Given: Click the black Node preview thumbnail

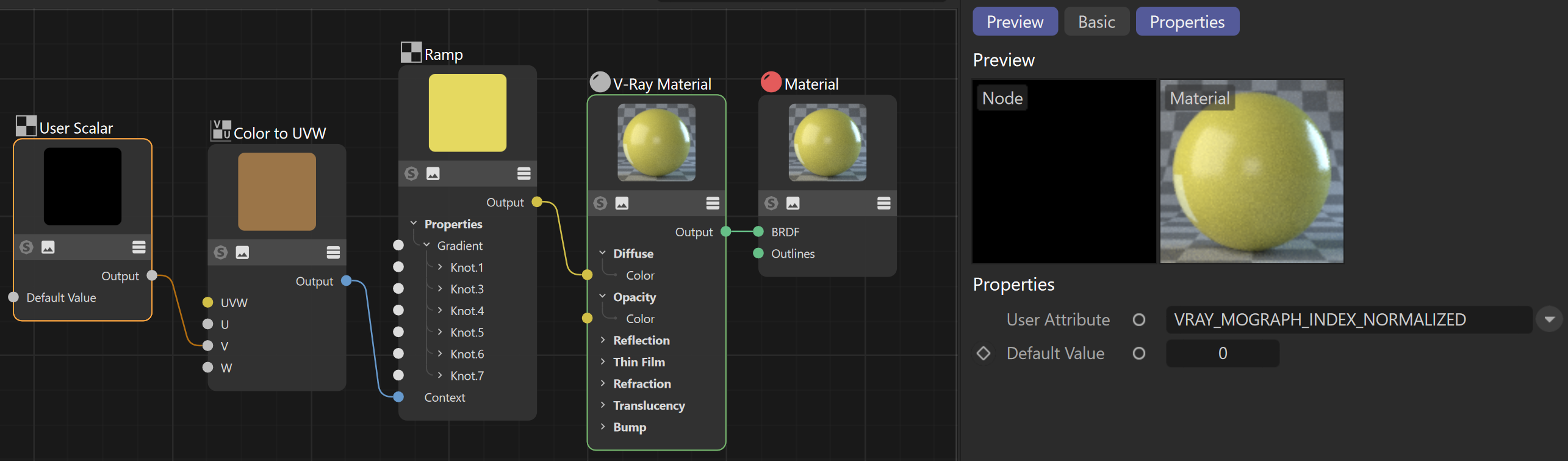Looking at the screenshot, I should pos(1065,172).
